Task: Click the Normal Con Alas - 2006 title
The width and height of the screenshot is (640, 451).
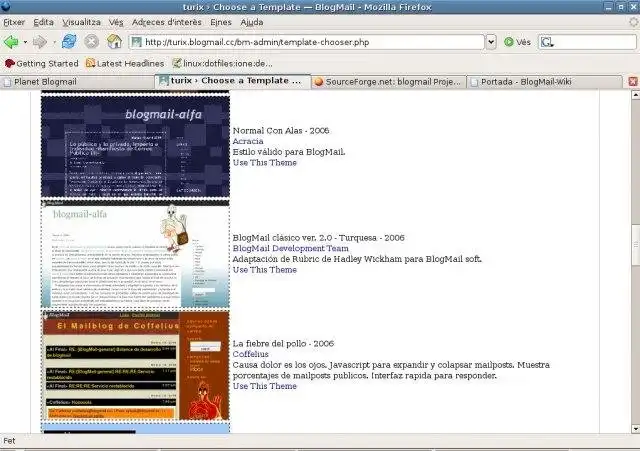Action: point(281,131)
